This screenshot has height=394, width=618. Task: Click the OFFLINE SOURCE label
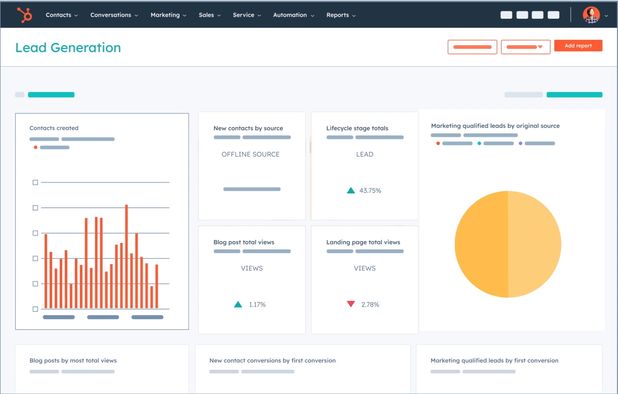pos(250,154)
